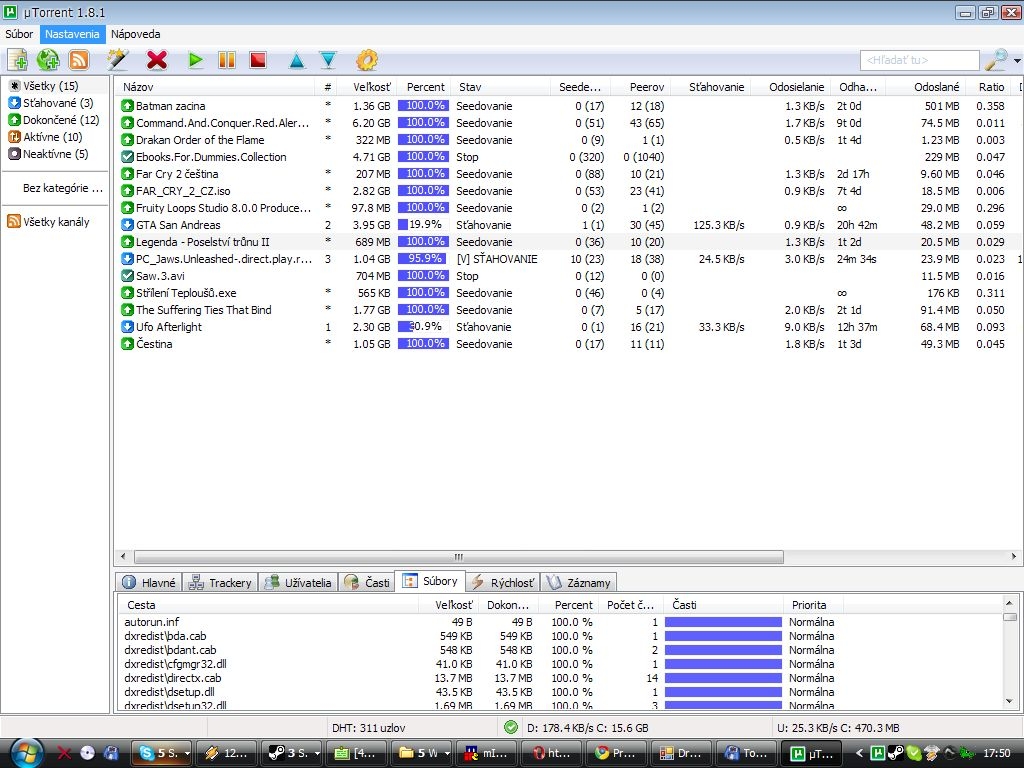This screenshot has height=768, width=1024.
Task: Move torrent up the queue with the up arrow
Action: [x=296, y=61]
